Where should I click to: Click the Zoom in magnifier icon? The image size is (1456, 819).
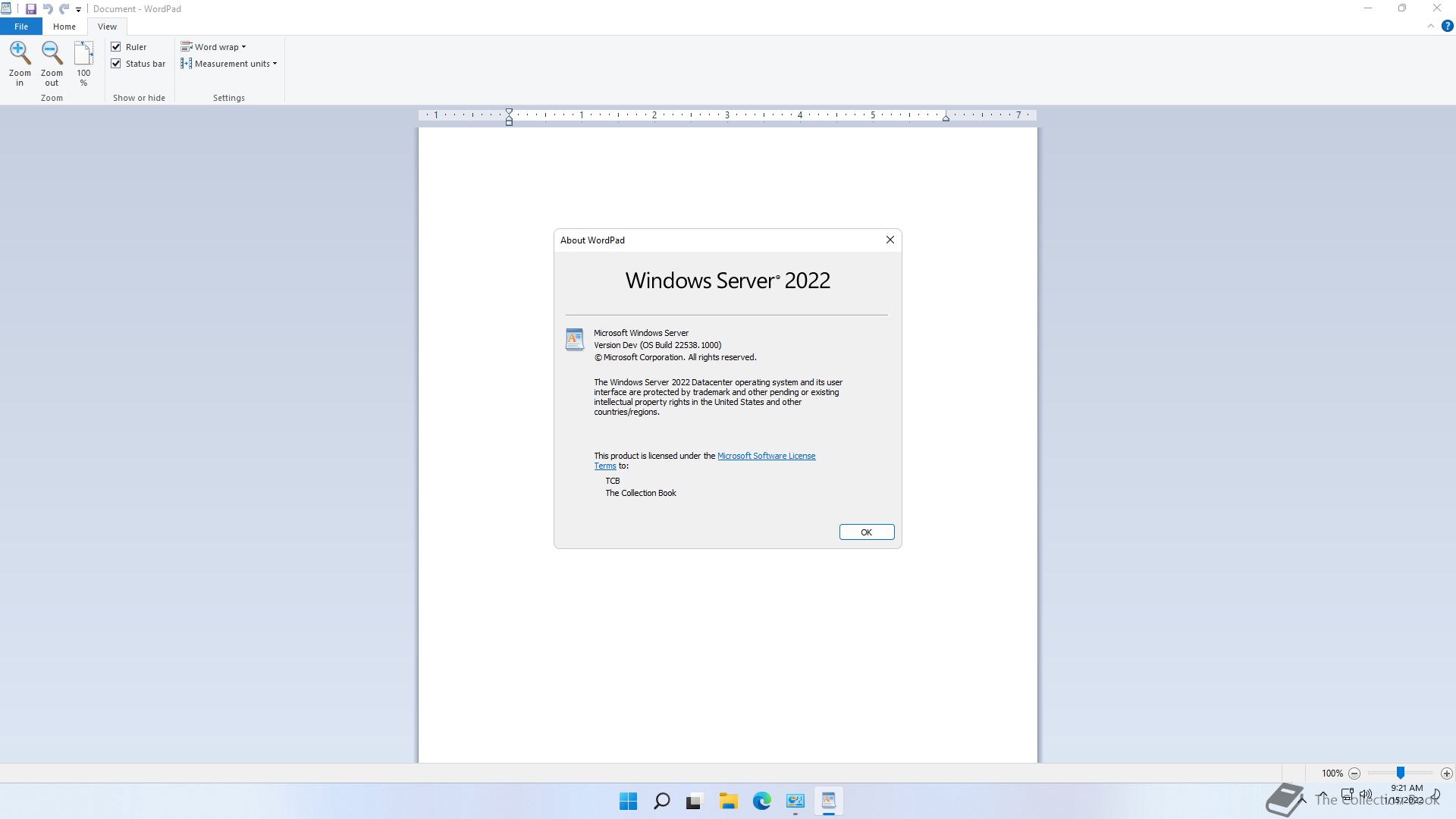tap(20, 52)
